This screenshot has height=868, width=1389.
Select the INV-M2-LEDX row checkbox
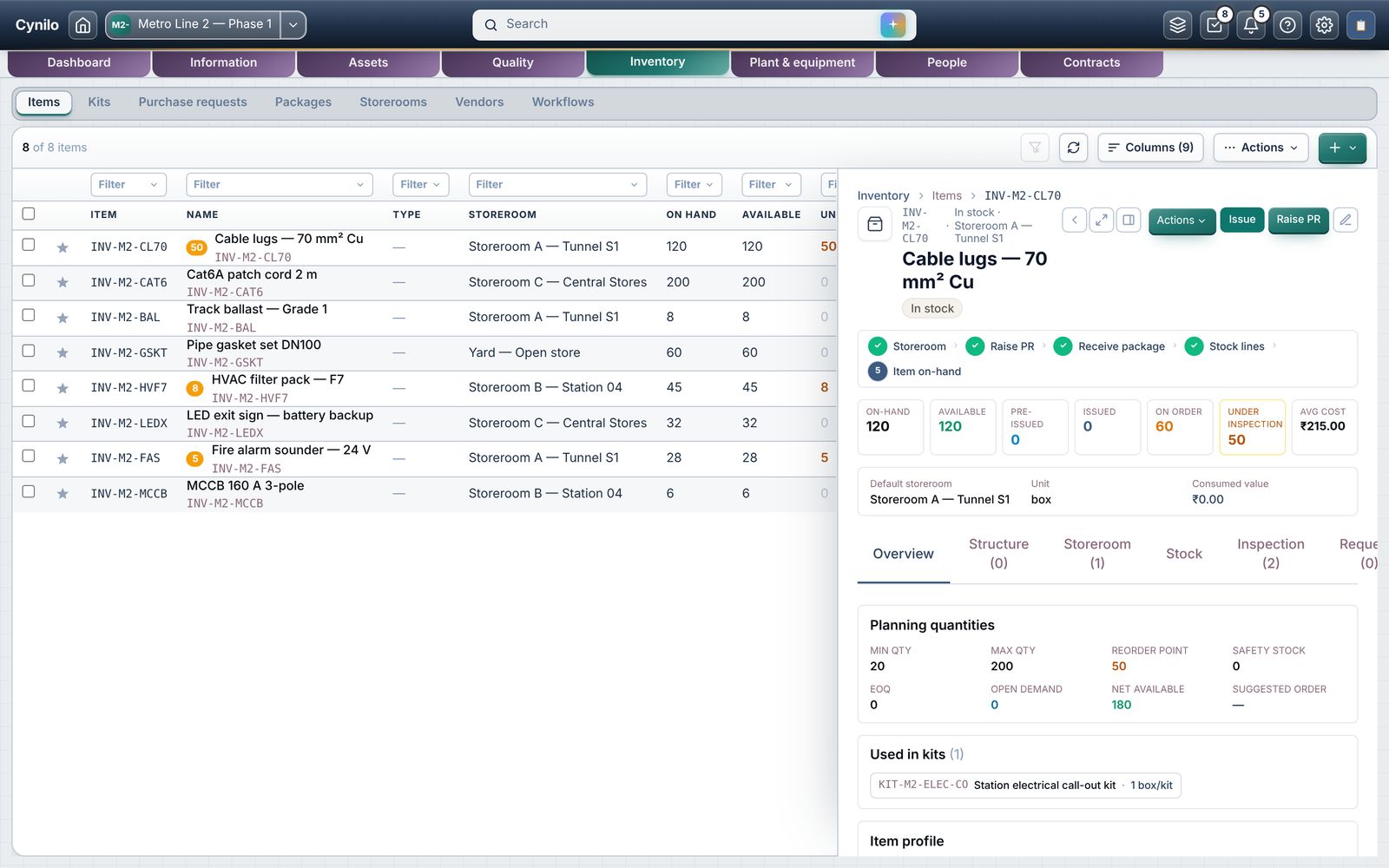(x=29, y=421)
